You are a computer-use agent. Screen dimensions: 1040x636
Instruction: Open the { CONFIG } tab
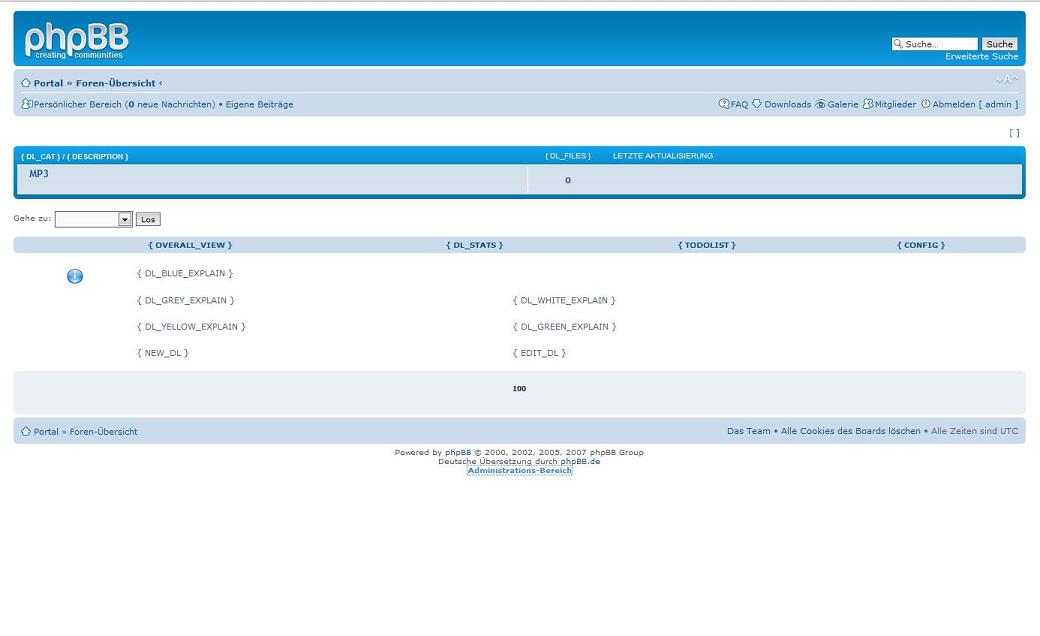pyautogui.click(x=920, y=245)
